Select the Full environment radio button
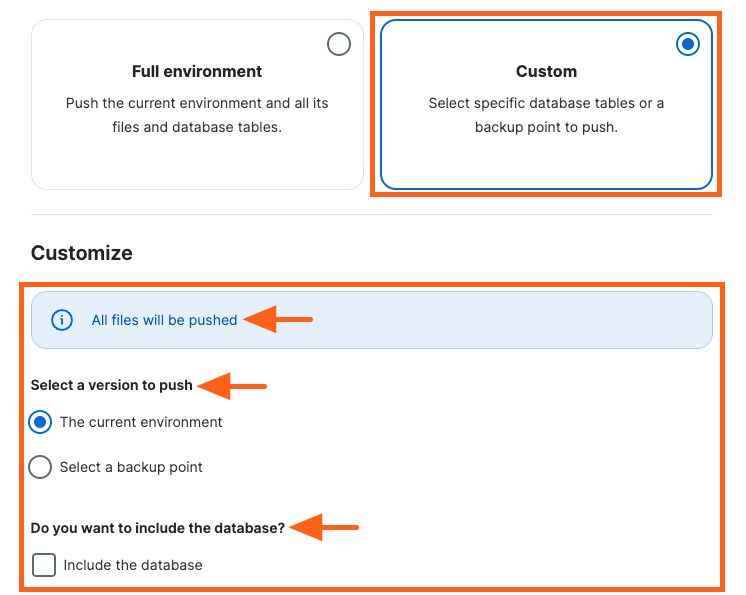 tap(339, 44)
